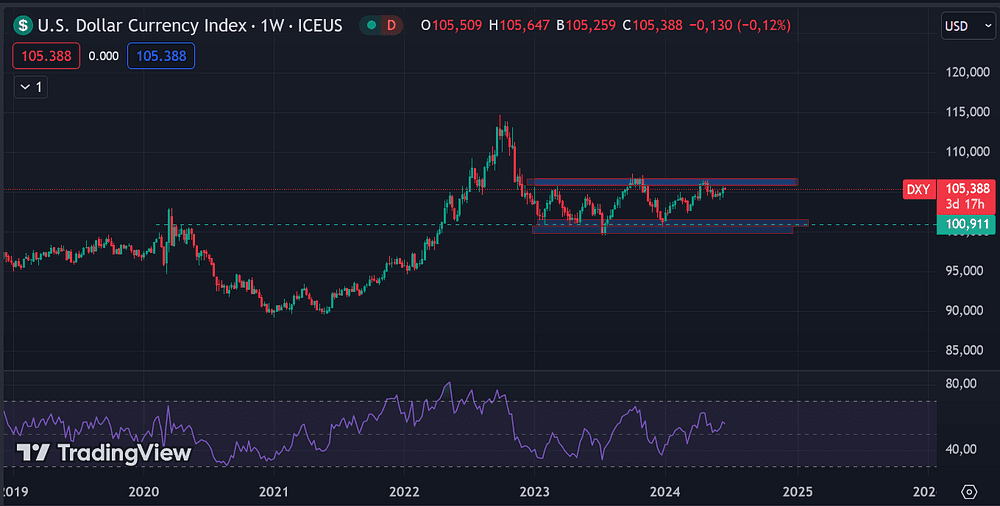This screenshot has height=506, width=1000.
Task: Click the 85,000 price axis label
Action: [964, 350]
